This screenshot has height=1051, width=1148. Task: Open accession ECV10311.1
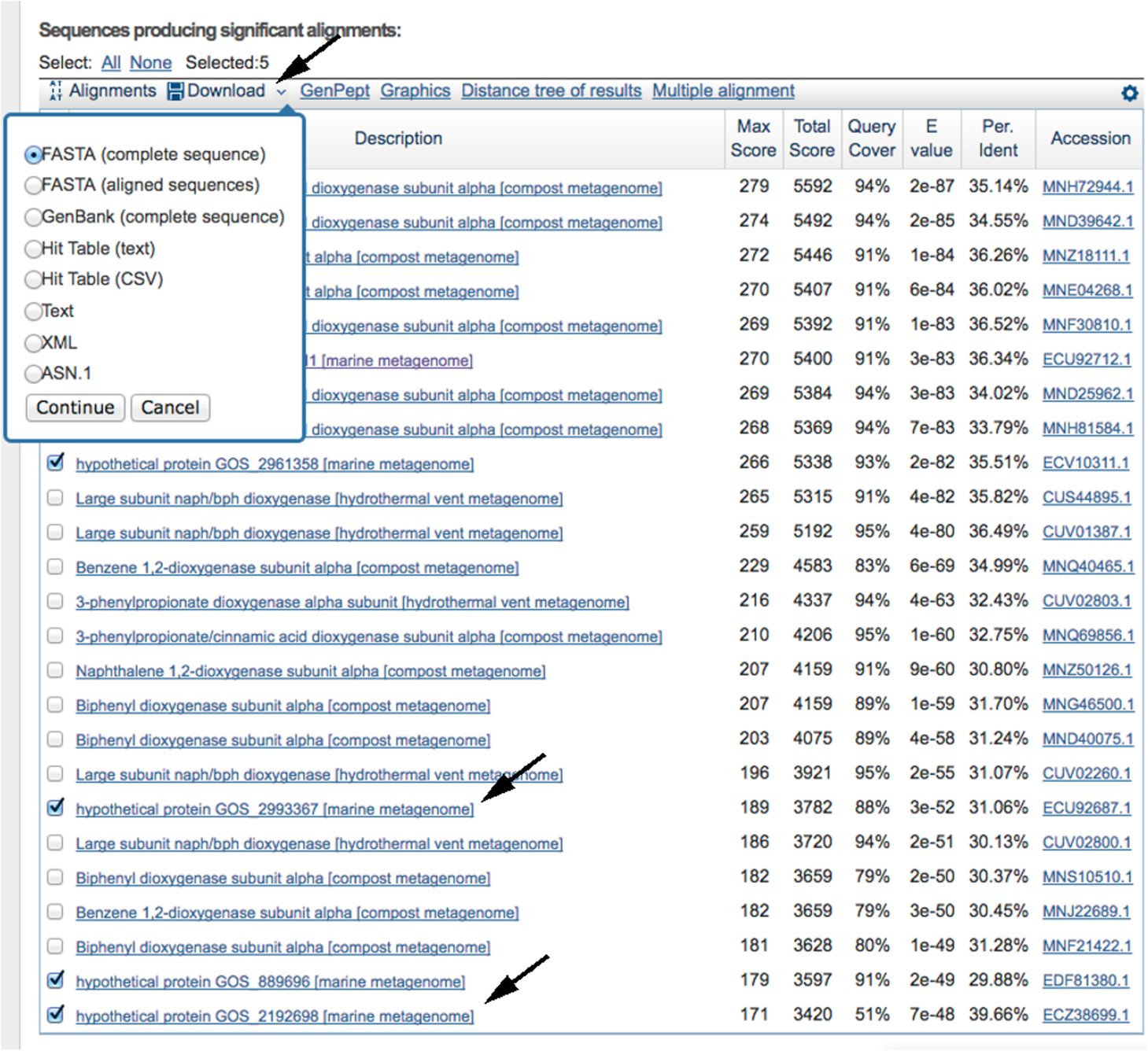pyautogui.click(x=1086, y=463)
